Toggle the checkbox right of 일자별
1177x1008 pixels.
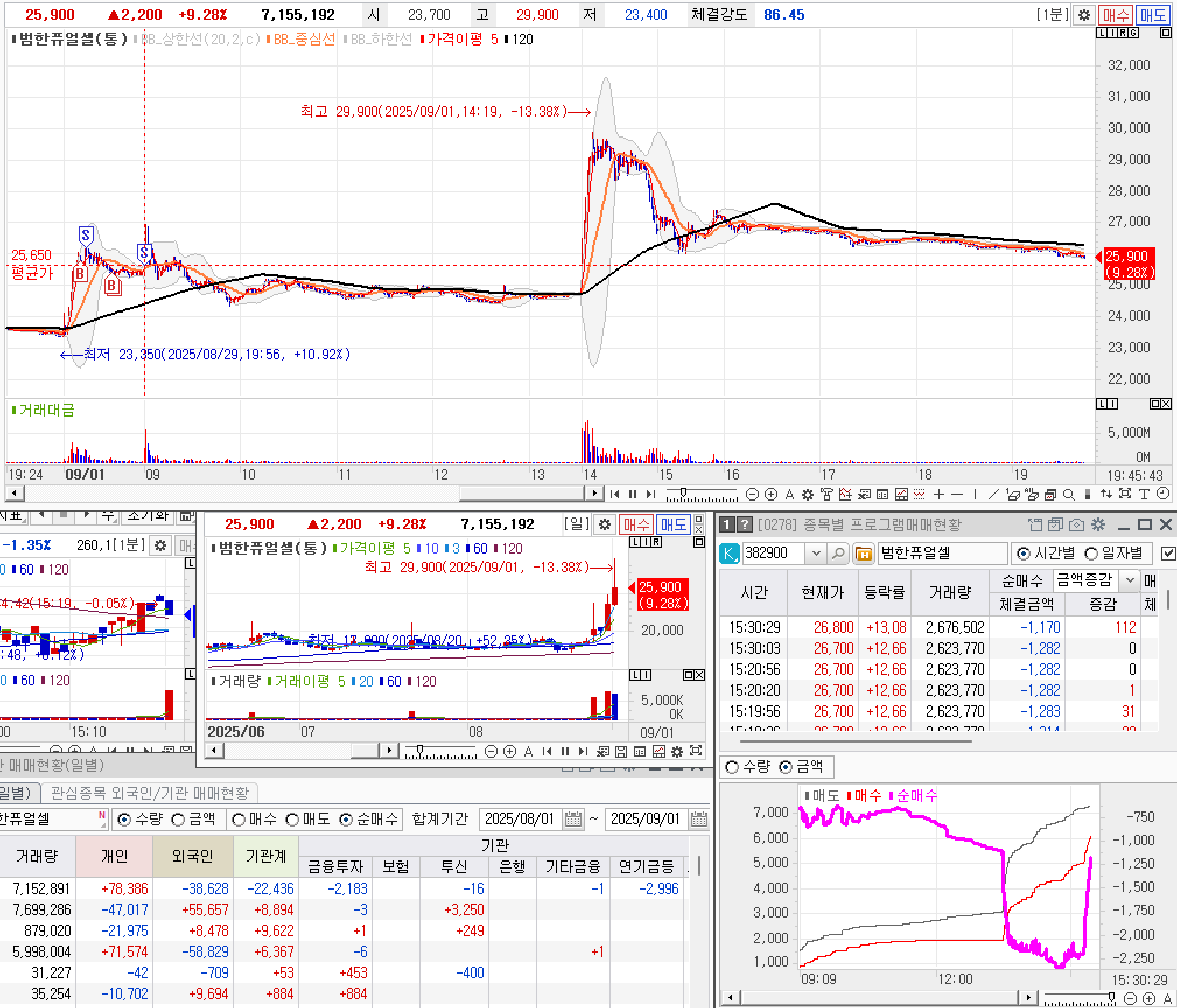pos(1168,553)
